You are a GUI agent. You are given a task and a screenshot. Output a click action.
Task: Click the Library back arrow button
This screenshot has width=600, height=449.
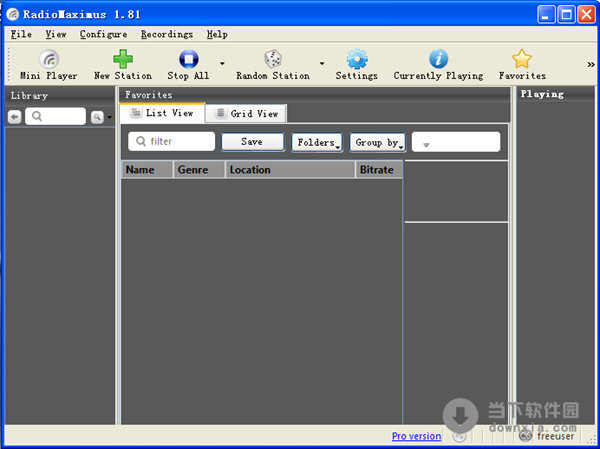point(15,116)
